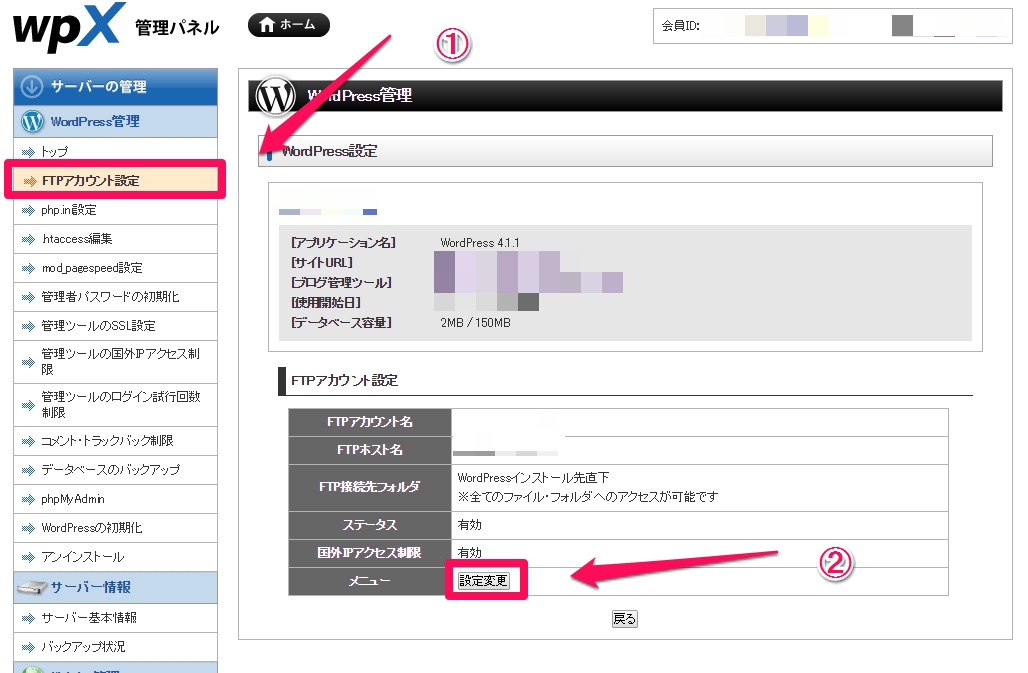The height and width of the screenshot is (673, 1028).
Task: Click the 国外IPアクセス制限 有効 value cell
Action: [x=700, y=552]
